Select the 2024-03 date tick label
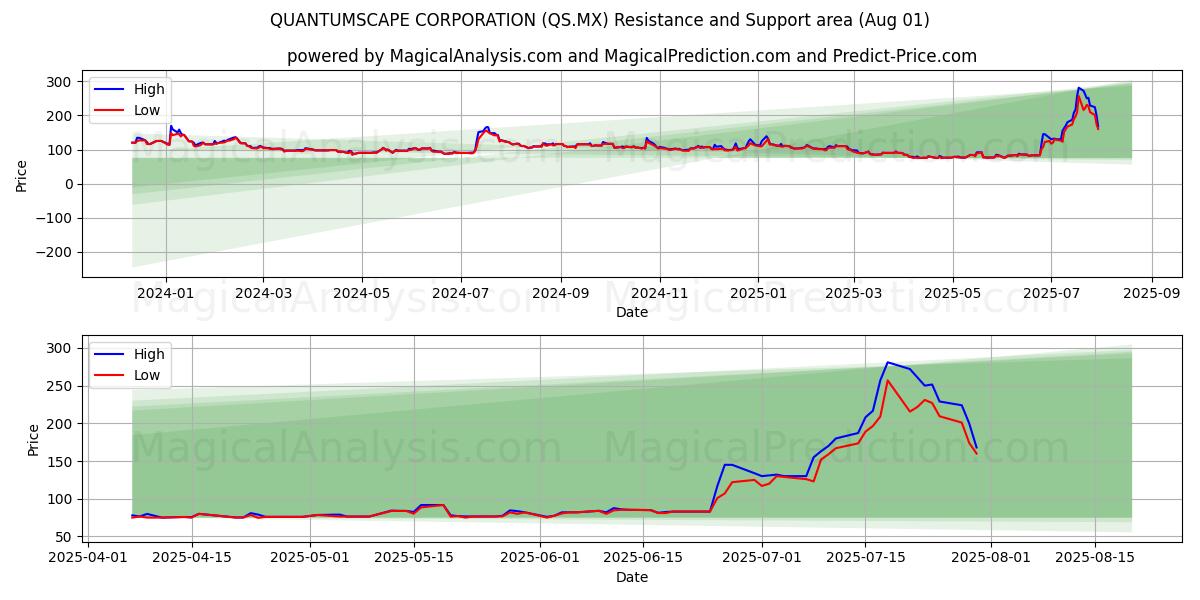Image resolution: width=1200 pixels, height=600 pixels. (263, 294)
